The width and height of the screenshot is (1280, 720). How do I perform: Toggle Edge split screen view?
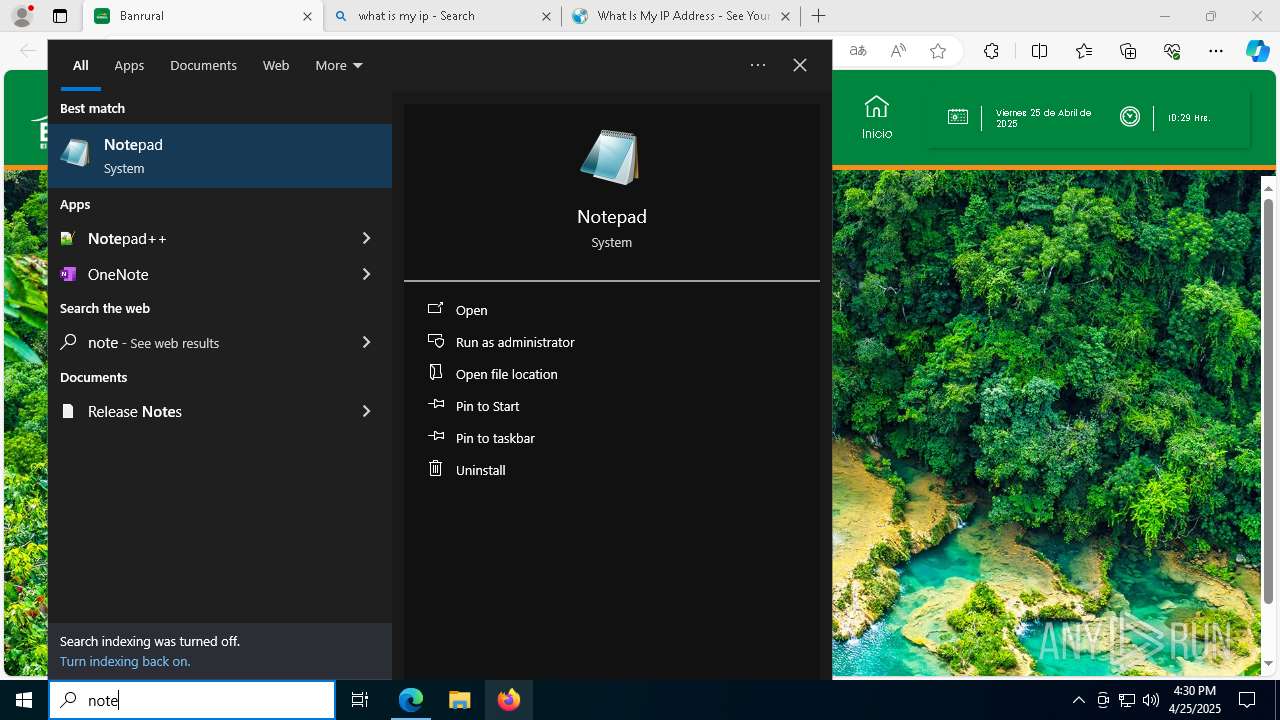(x=1039, y=51)
